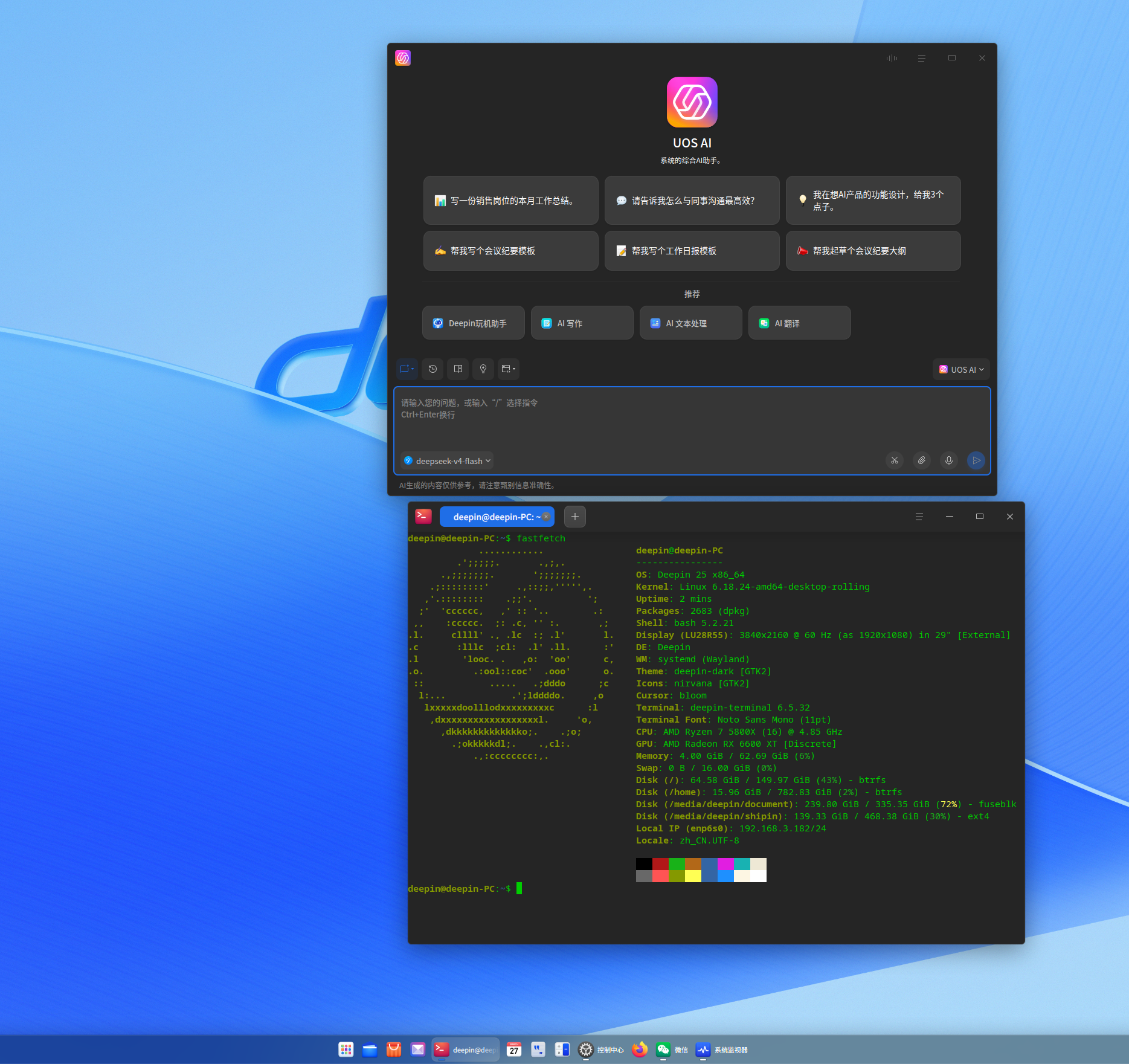This screenshot has height=1064, width=1129.
Task: Launch Firefox from the dock
Action: tap(640, 1050)
